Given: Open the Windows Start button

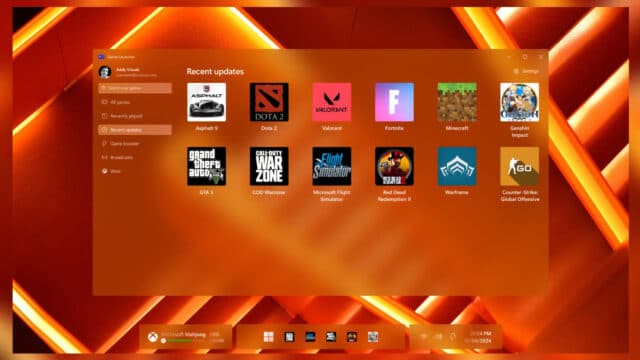Looking at the screenshot, I should (x=269, y=337).
